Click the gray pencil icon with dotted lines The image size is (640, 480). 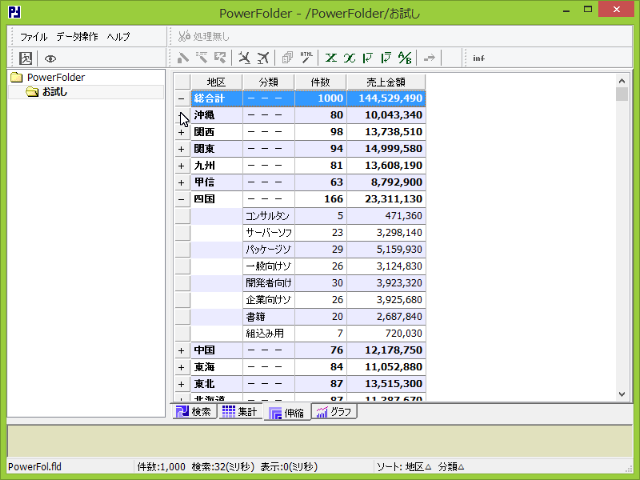point(202,58)
